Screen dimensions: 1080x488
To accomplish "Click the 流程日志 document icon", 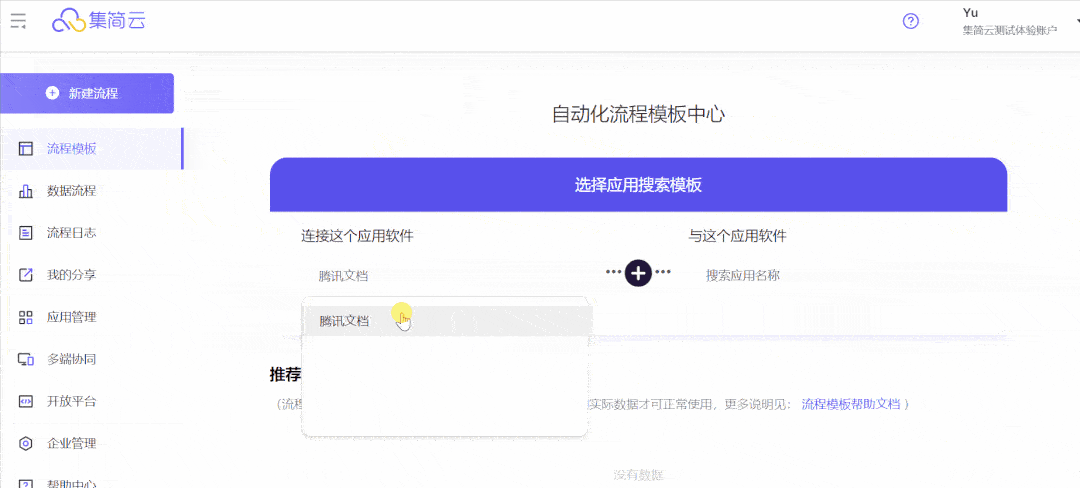I will pyautogui.click(x=26, y=233).
